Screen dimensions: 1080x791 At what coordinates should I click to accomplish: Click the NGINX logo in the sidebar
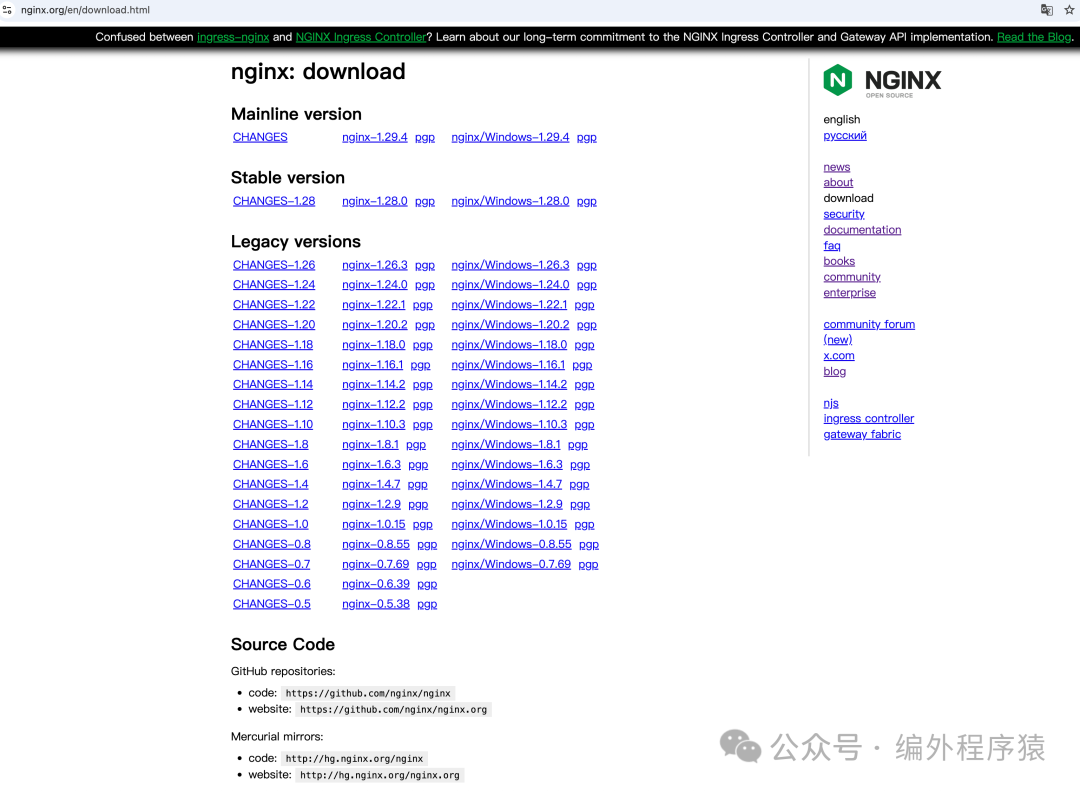pos(882,81)
